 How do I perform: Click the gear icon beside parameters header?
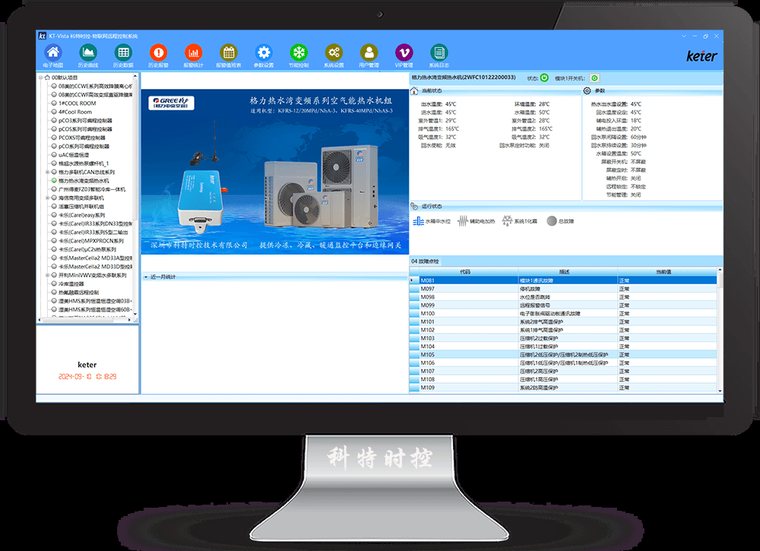tap(587, 91)
